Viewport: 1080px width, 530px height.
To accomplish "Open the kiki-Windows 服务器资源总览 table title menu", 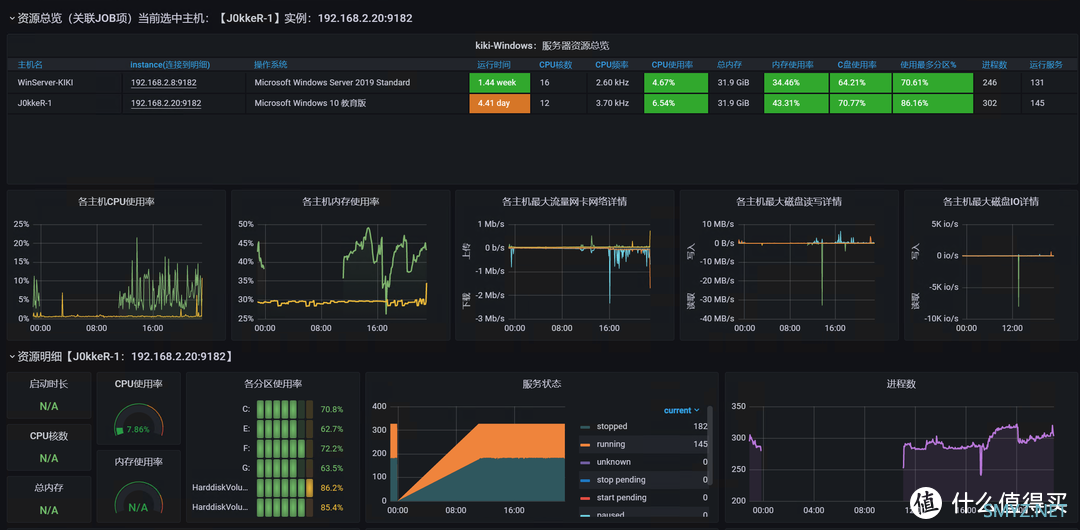I will (x=542, y=45).
